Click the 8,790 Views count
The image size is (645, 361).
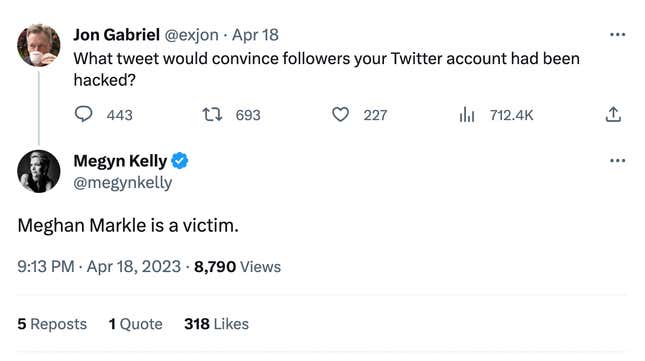coord(237,267)
